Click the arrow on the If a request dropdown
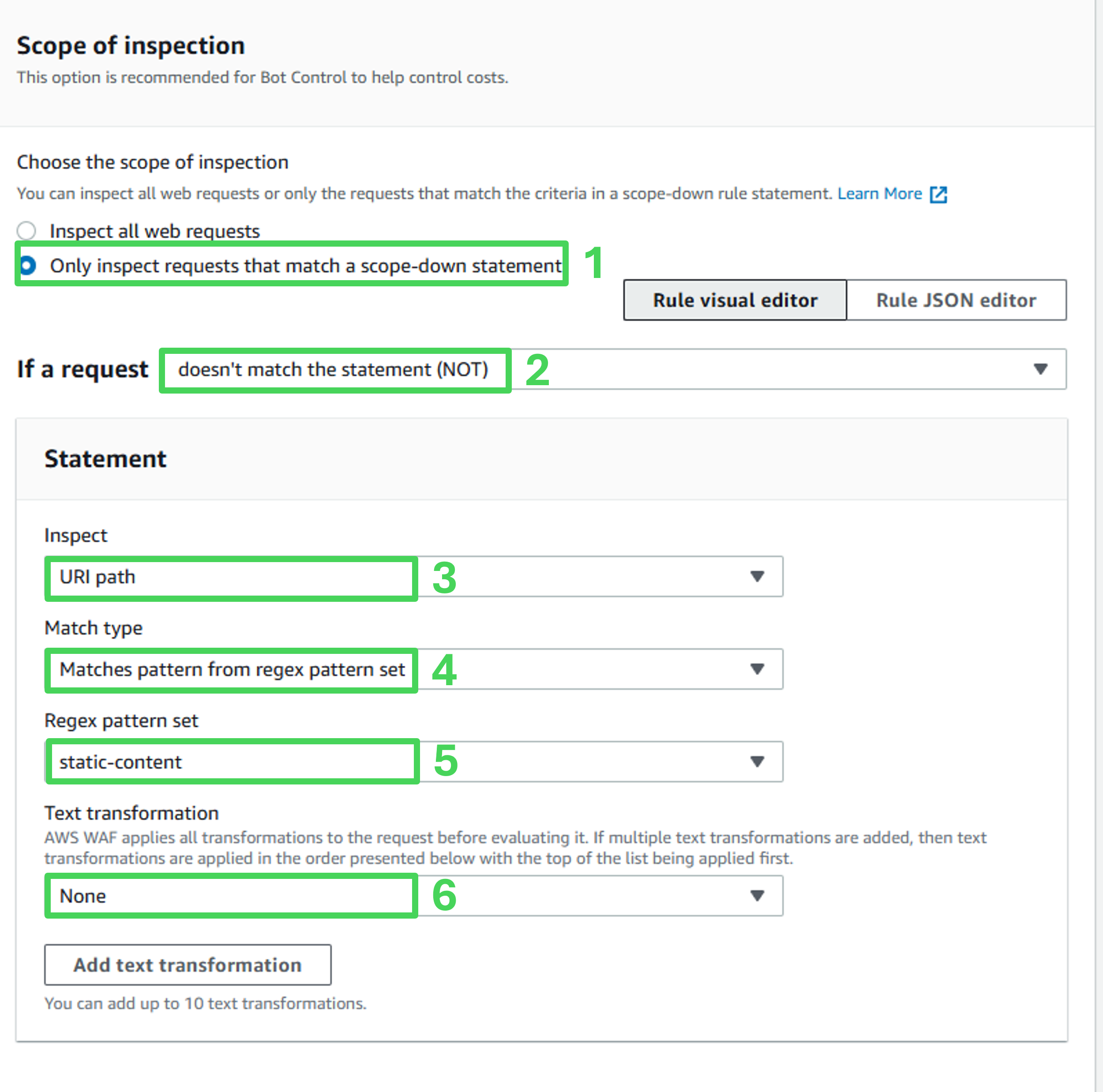 click(x=1040, y=369)
